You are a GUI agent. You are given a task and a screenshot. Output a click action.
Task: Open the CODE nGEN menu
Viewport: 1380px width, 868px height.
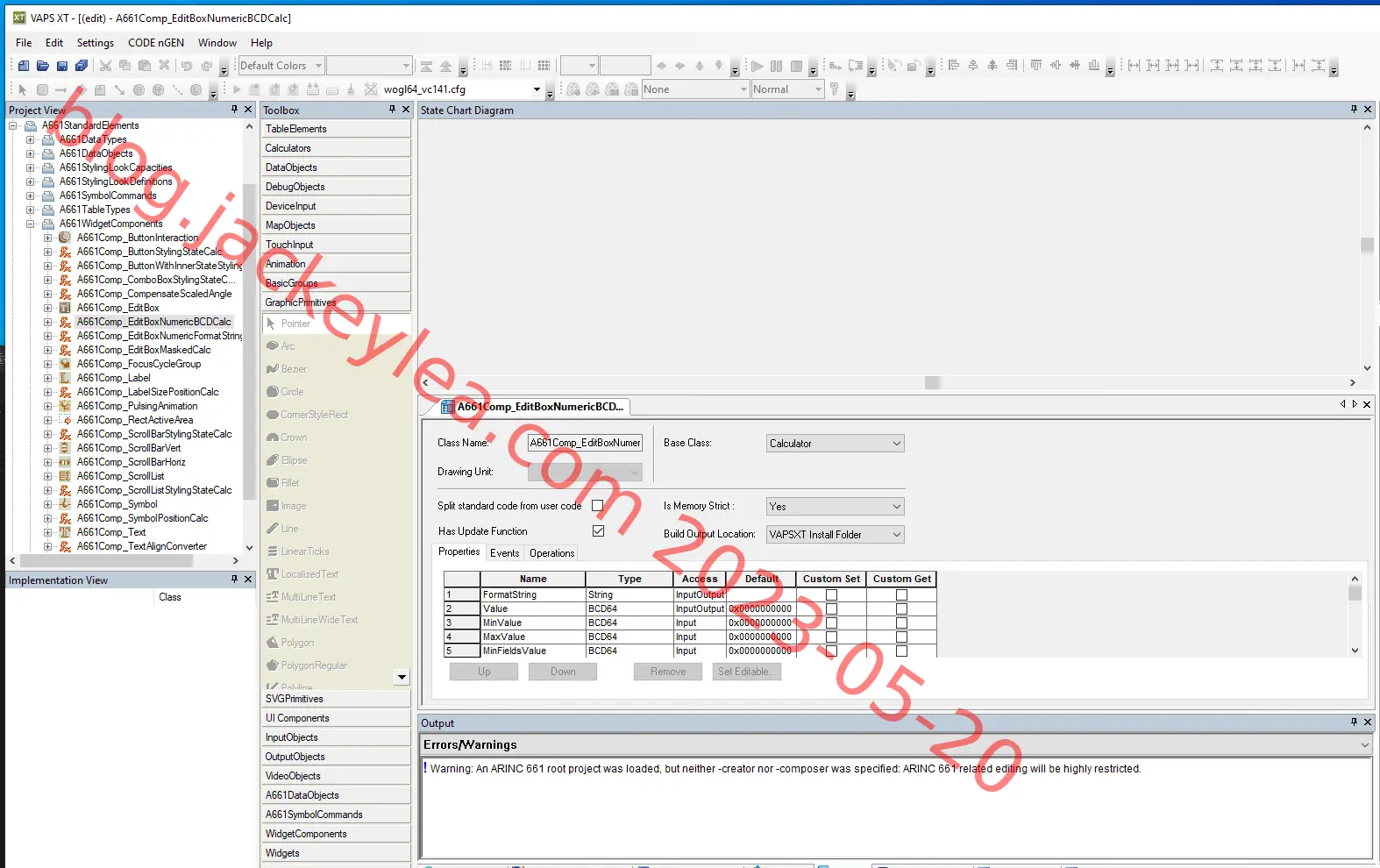pyautogui.click(x=156, y=43)
